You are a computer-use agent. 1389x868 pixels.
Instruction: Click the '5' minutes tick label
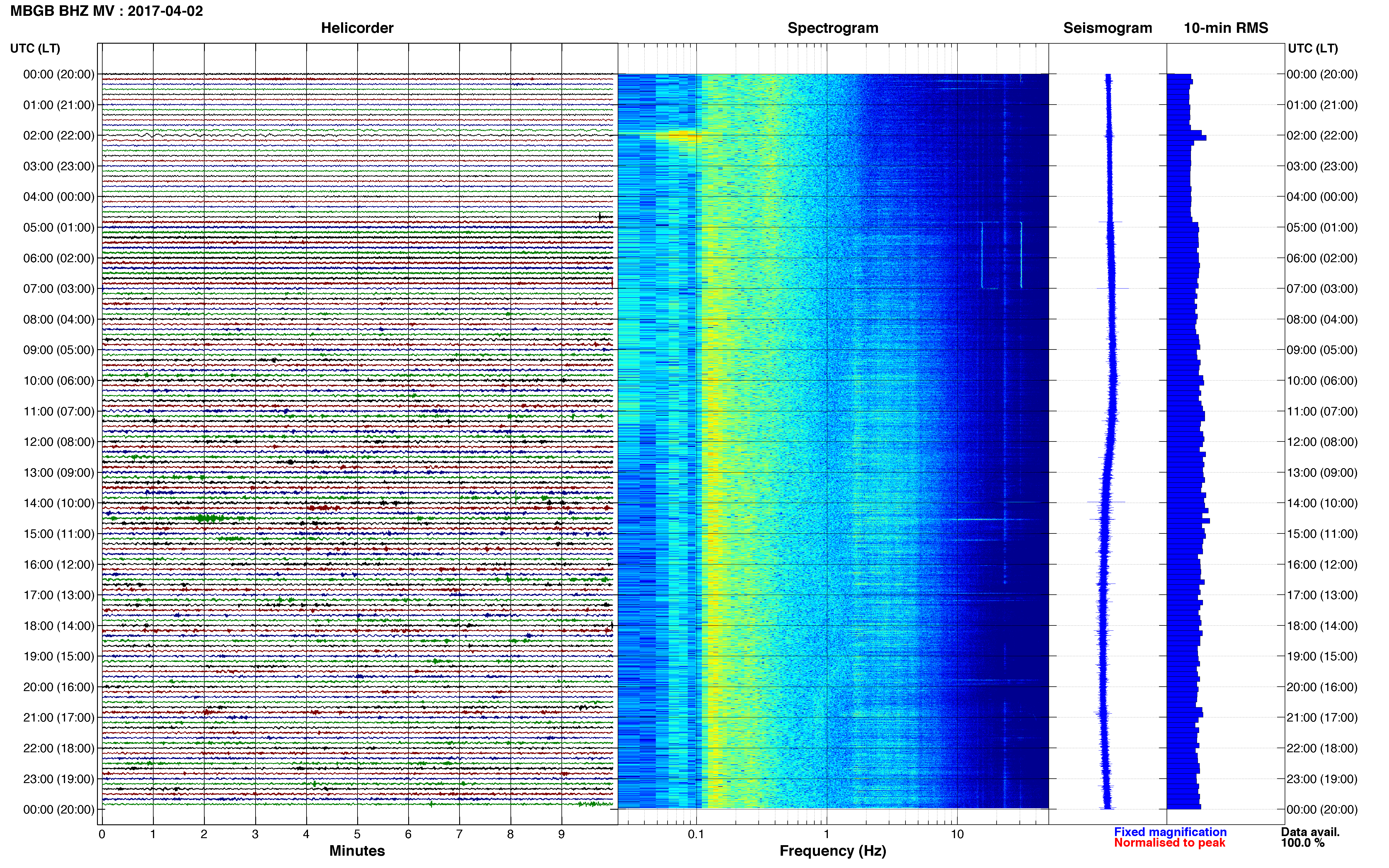pyautogui.click(x=357, y=834)
